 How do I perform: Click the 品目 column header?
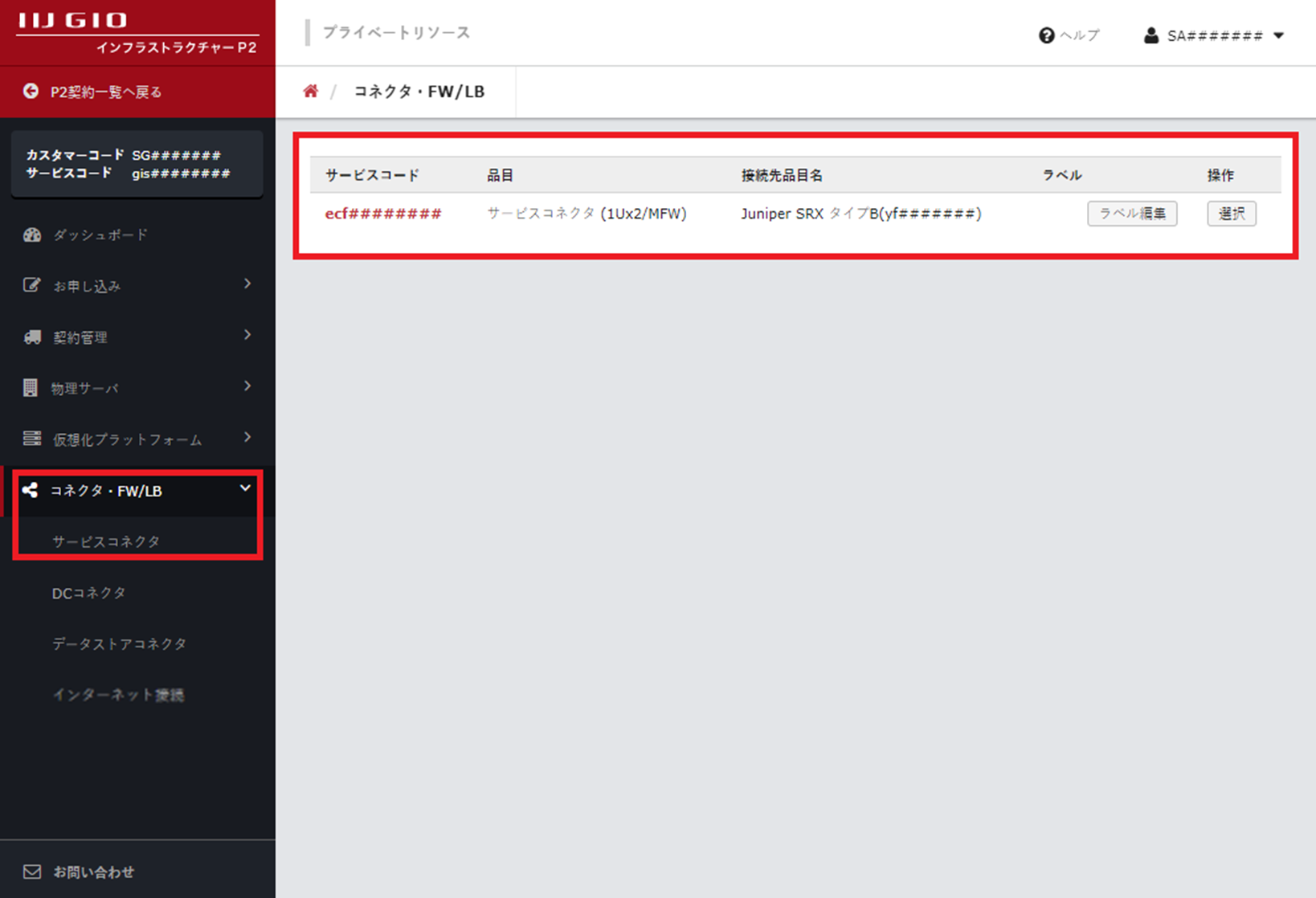click(500, 175)
